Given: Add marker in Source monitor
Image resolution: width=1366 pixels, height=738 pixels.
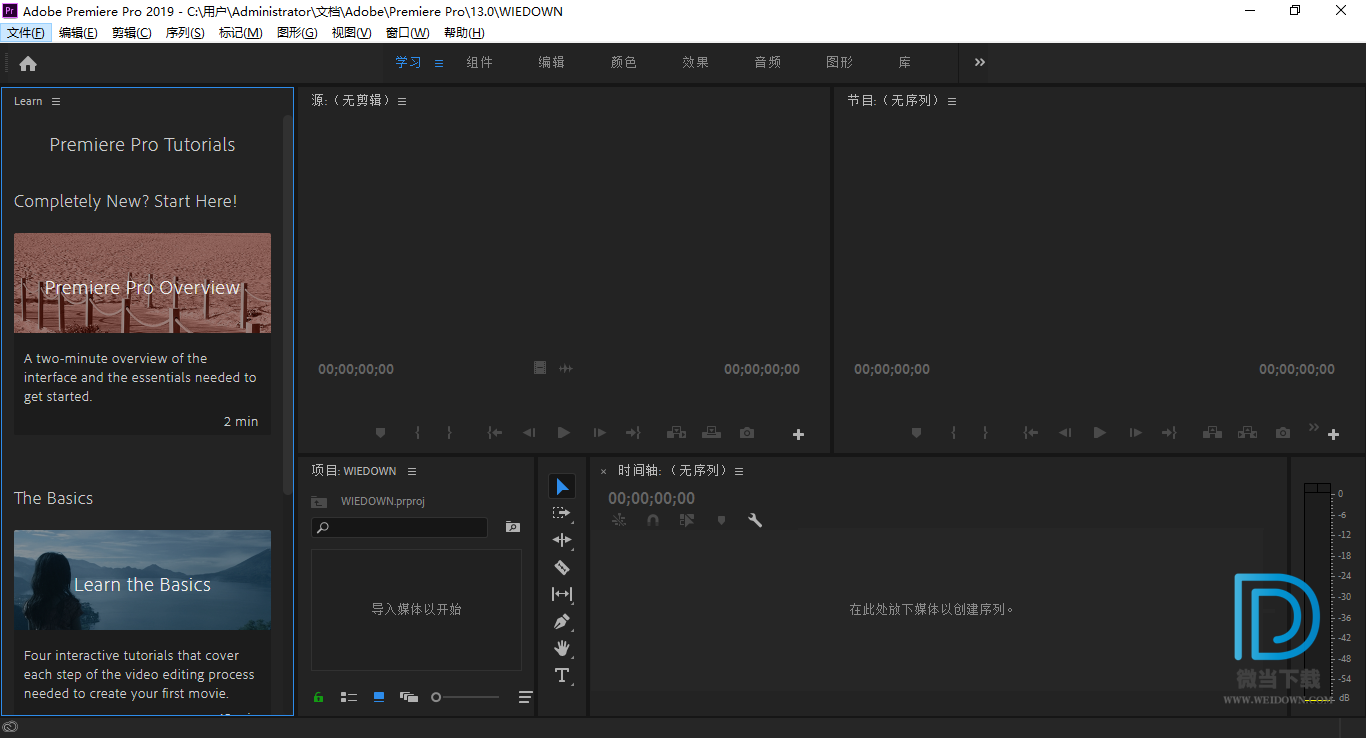Looking at the screenshot, I should pyautogui.click(x=380, y=433).
